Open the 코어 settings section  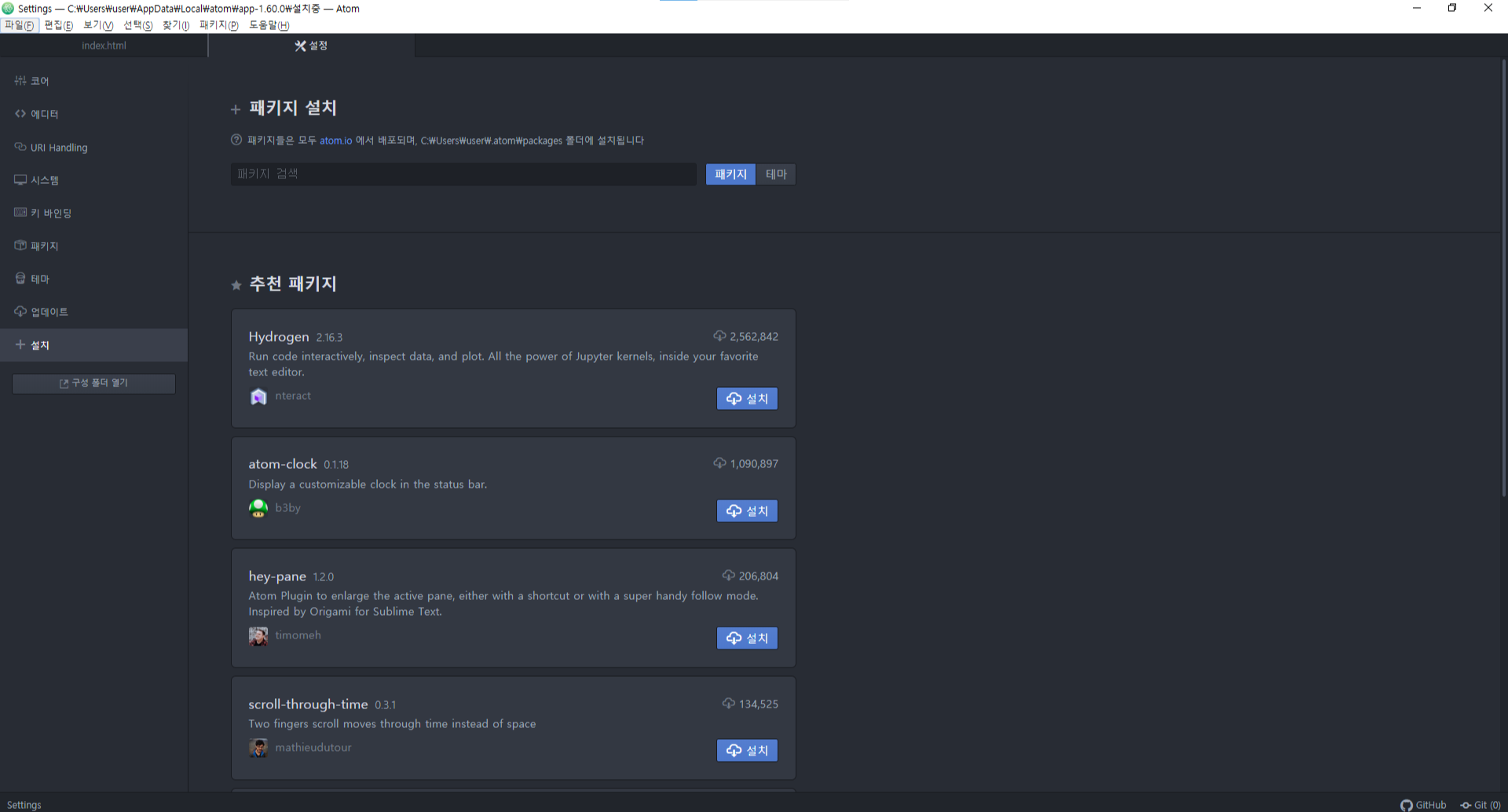(x=93, y=81)
